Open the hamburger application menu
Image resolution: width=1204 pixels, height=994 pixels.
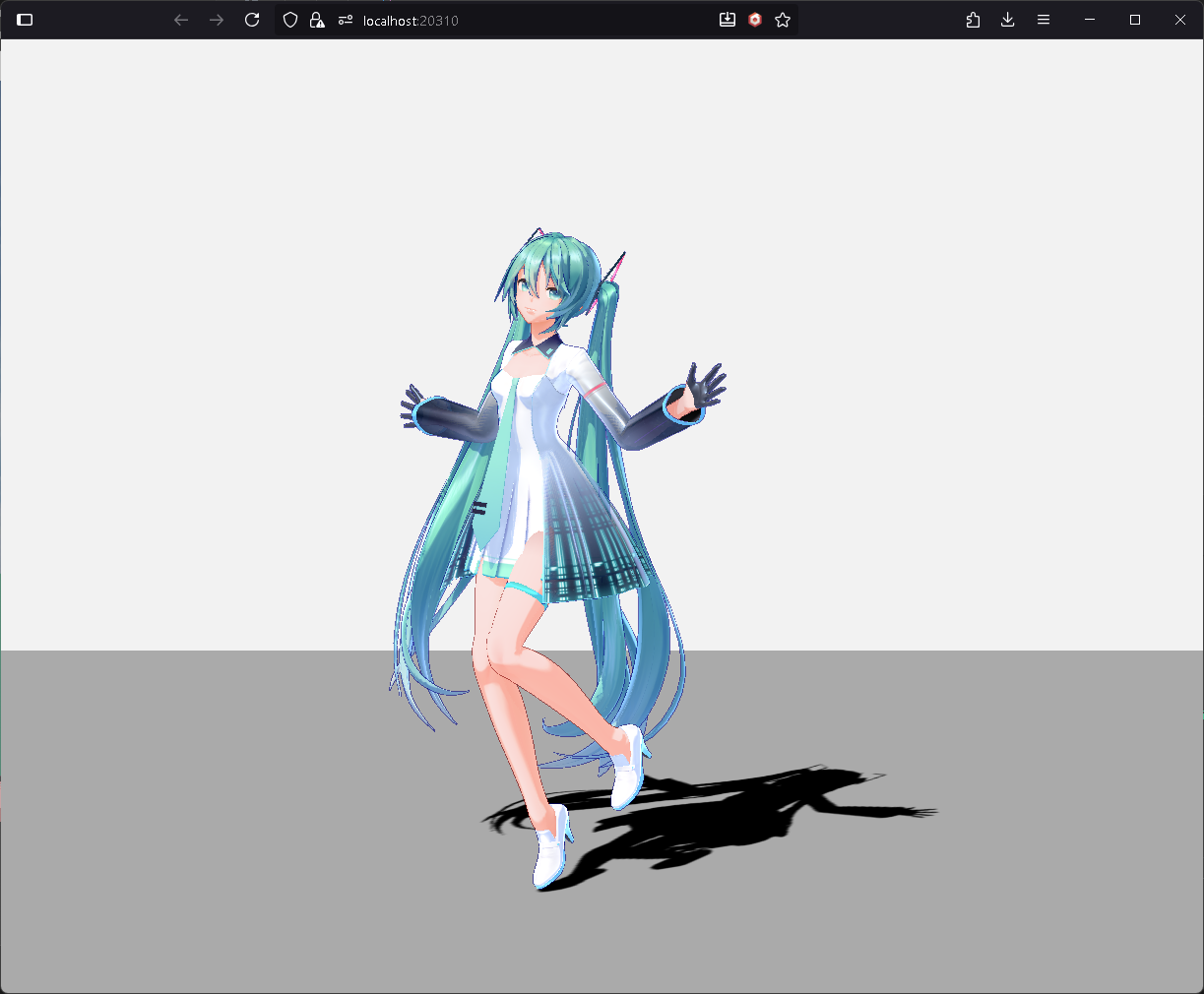point(1044,20)
